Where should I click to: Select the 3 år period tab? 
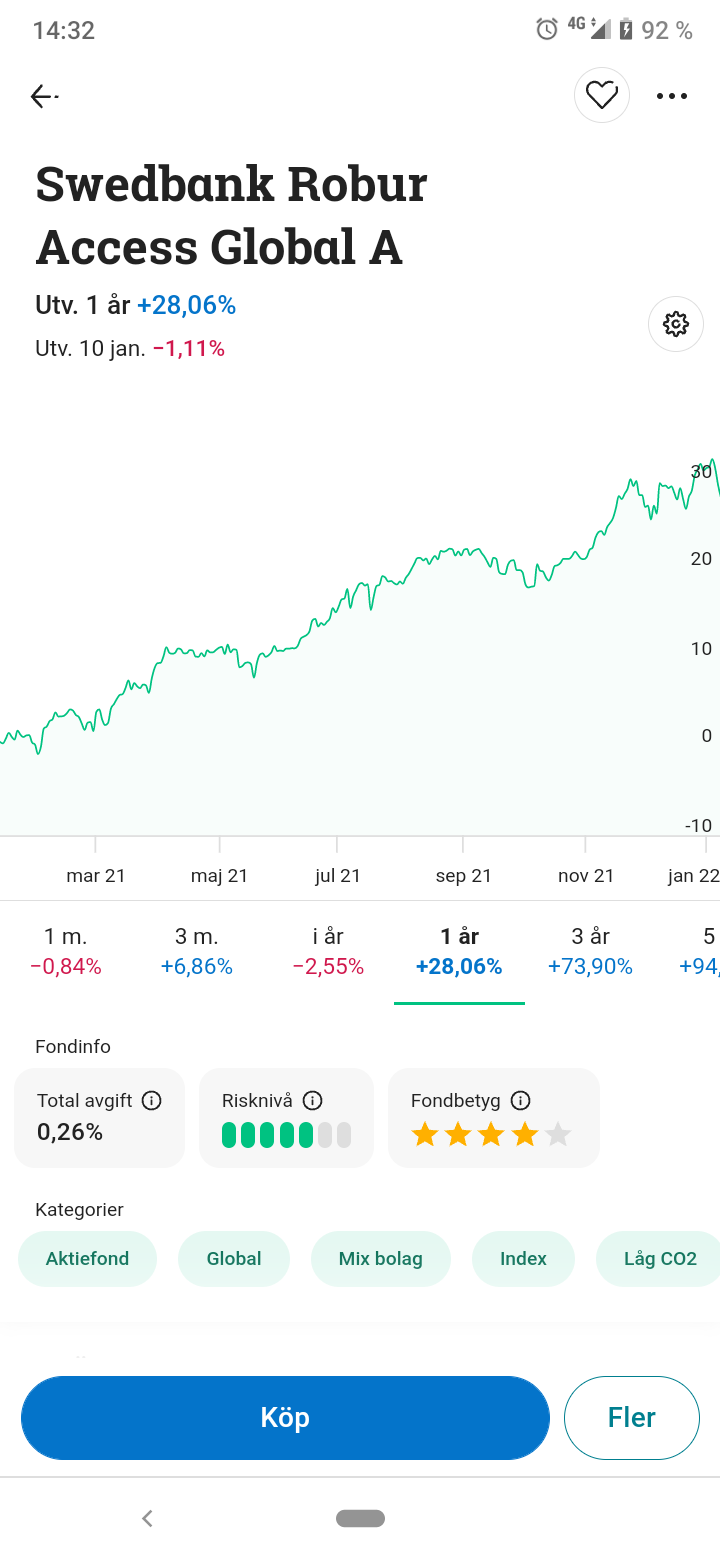pos(590,951)
